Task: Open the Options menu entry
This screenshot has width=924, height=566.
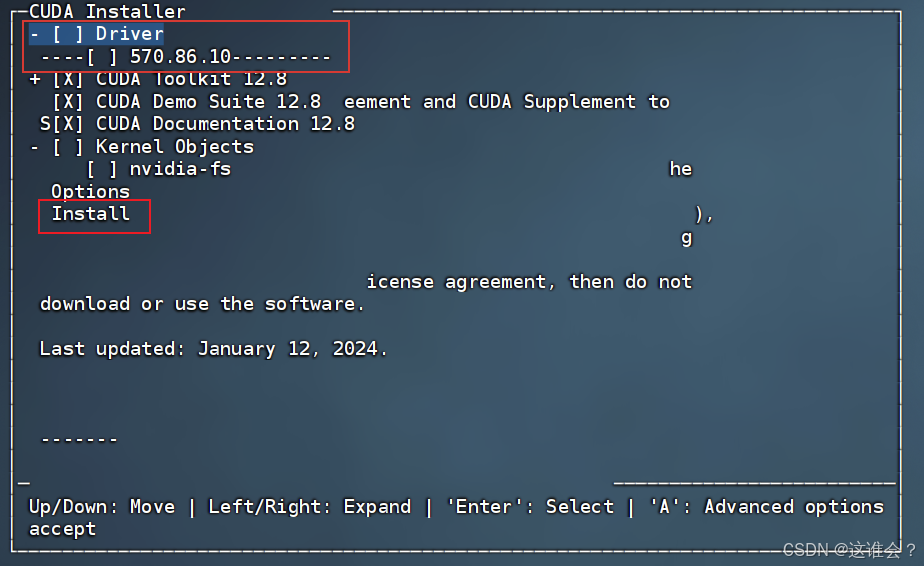Action: coord(90,192)
